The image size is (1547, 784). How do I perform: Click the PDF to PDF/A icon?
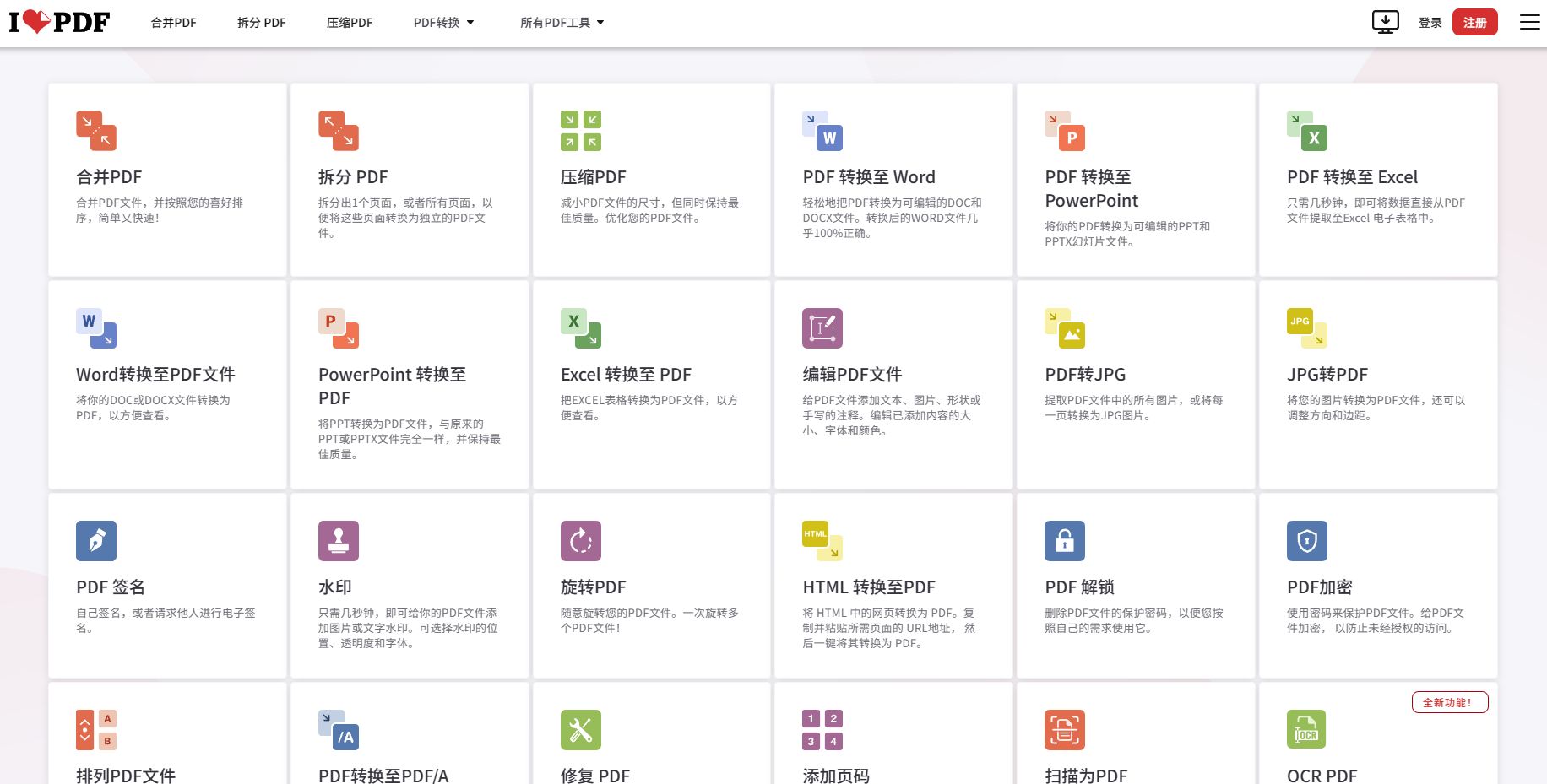339,730
